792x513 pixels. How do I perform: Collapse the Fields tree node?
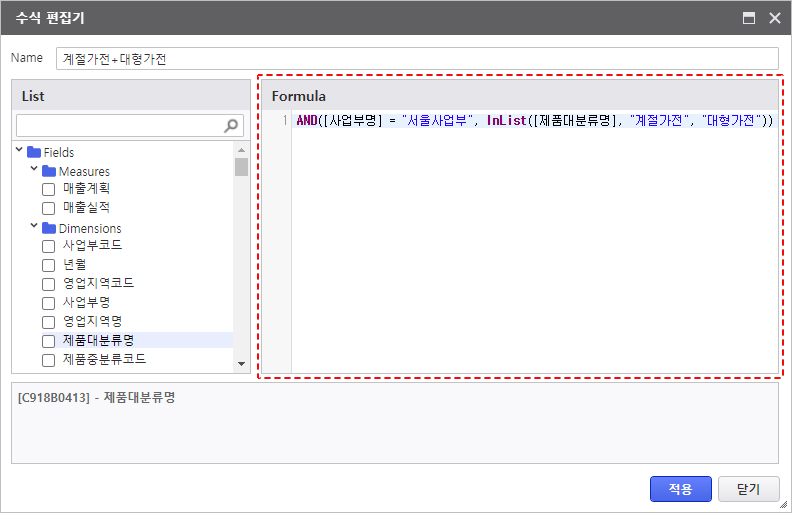(x=20, y=151)
